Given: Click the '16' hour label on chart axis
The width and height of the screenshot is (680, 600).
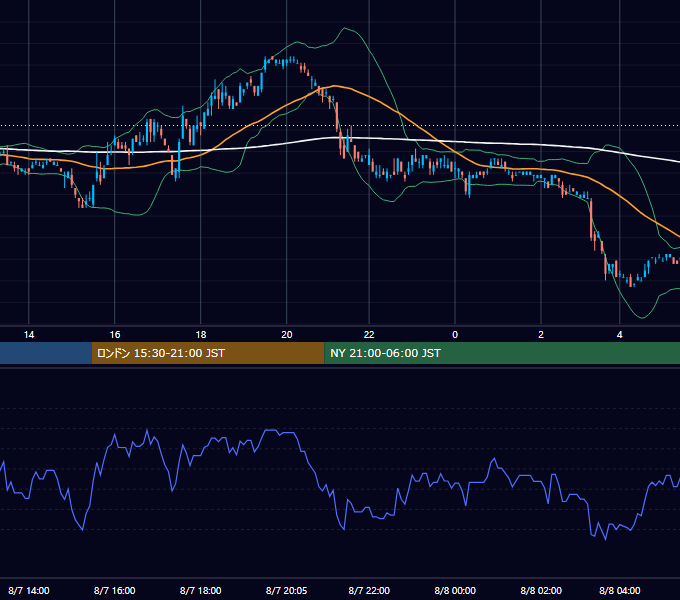Looking at the screenshot, I should click(114, 335).
